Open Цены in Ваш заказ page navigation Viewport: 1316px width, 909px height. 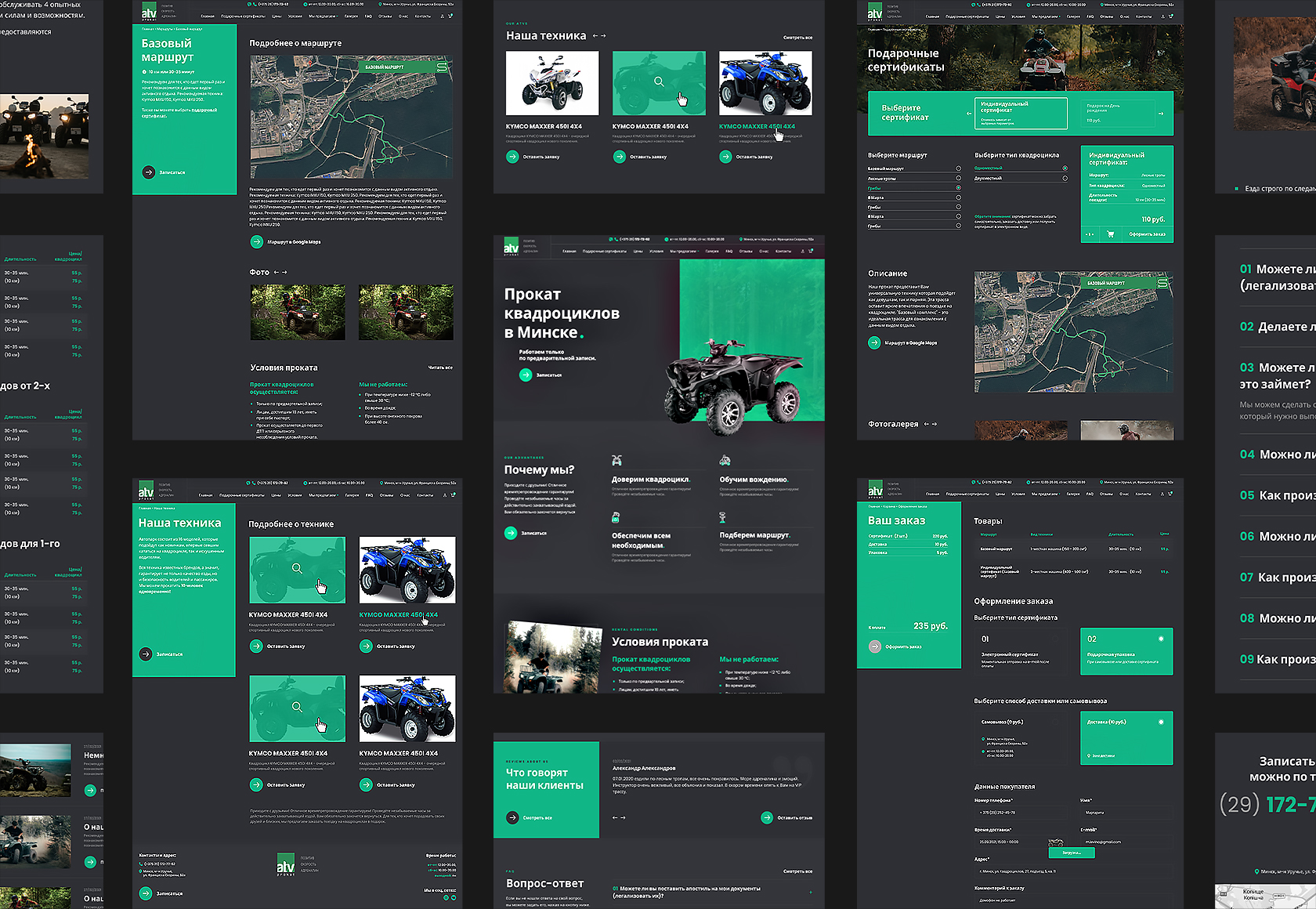click(x=1000, y=494)
